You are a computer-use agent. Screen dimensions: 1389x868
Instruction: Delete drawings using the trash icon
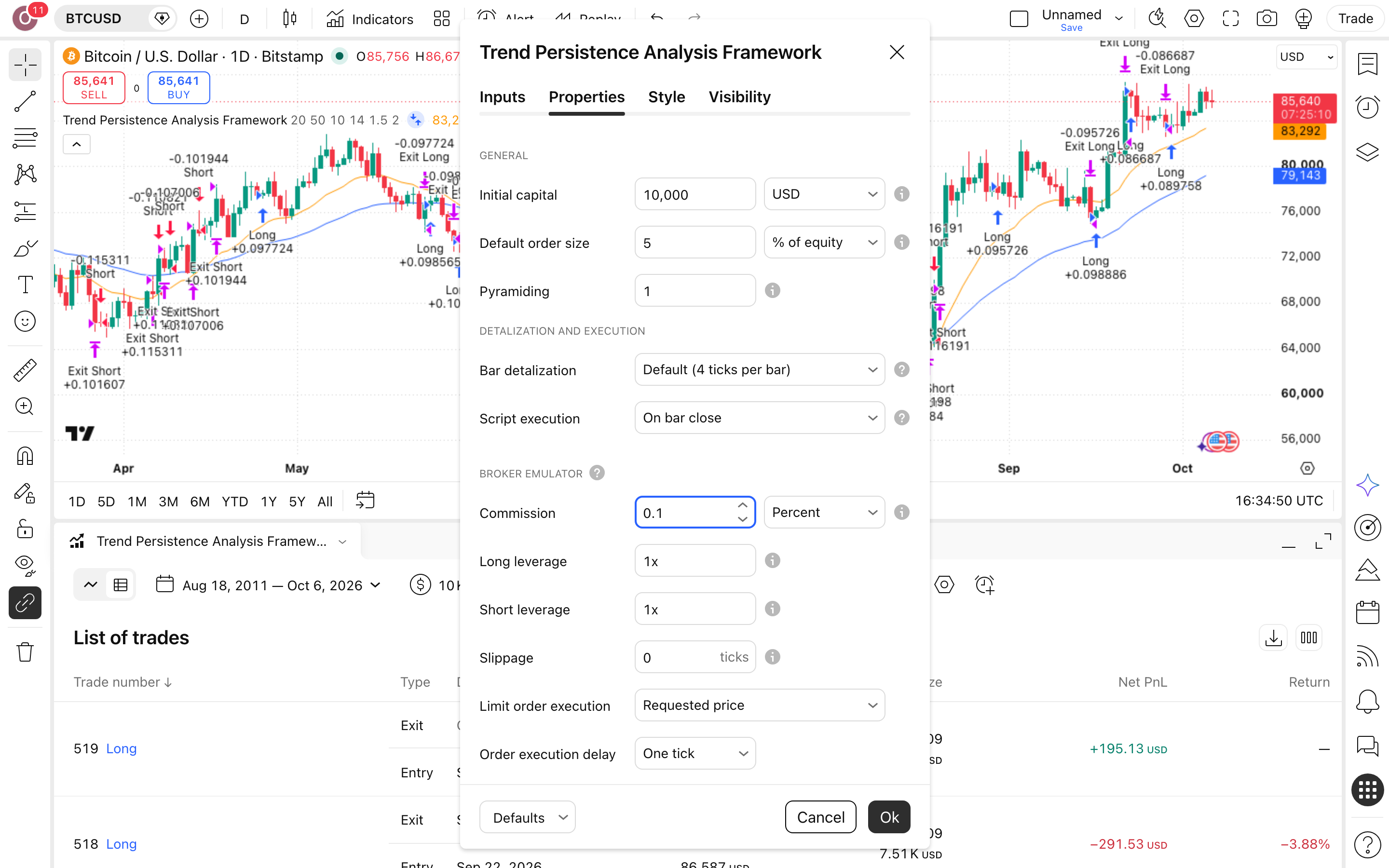click(x=25, y=652)
